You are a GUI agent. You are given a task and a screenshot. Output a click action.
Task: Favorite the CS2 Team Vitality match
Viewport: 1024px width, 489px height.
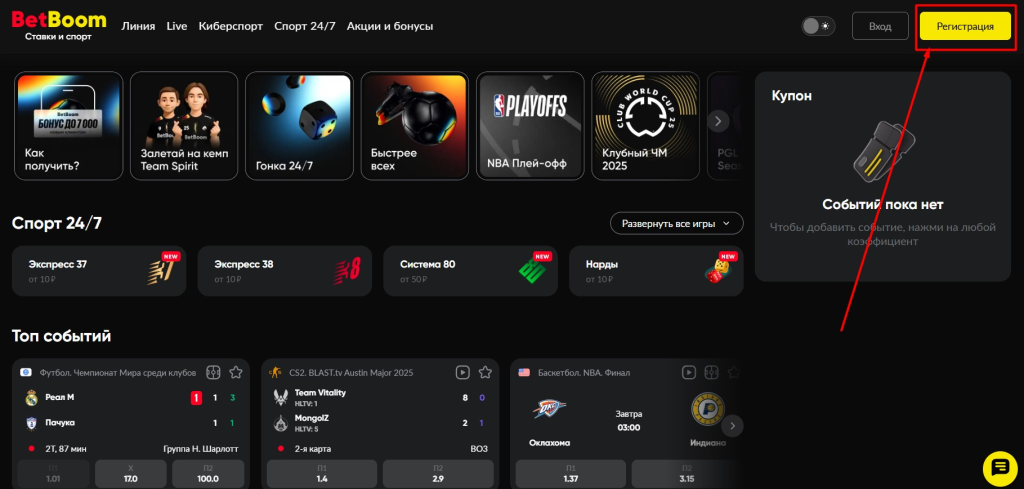(x=485, y=373)
